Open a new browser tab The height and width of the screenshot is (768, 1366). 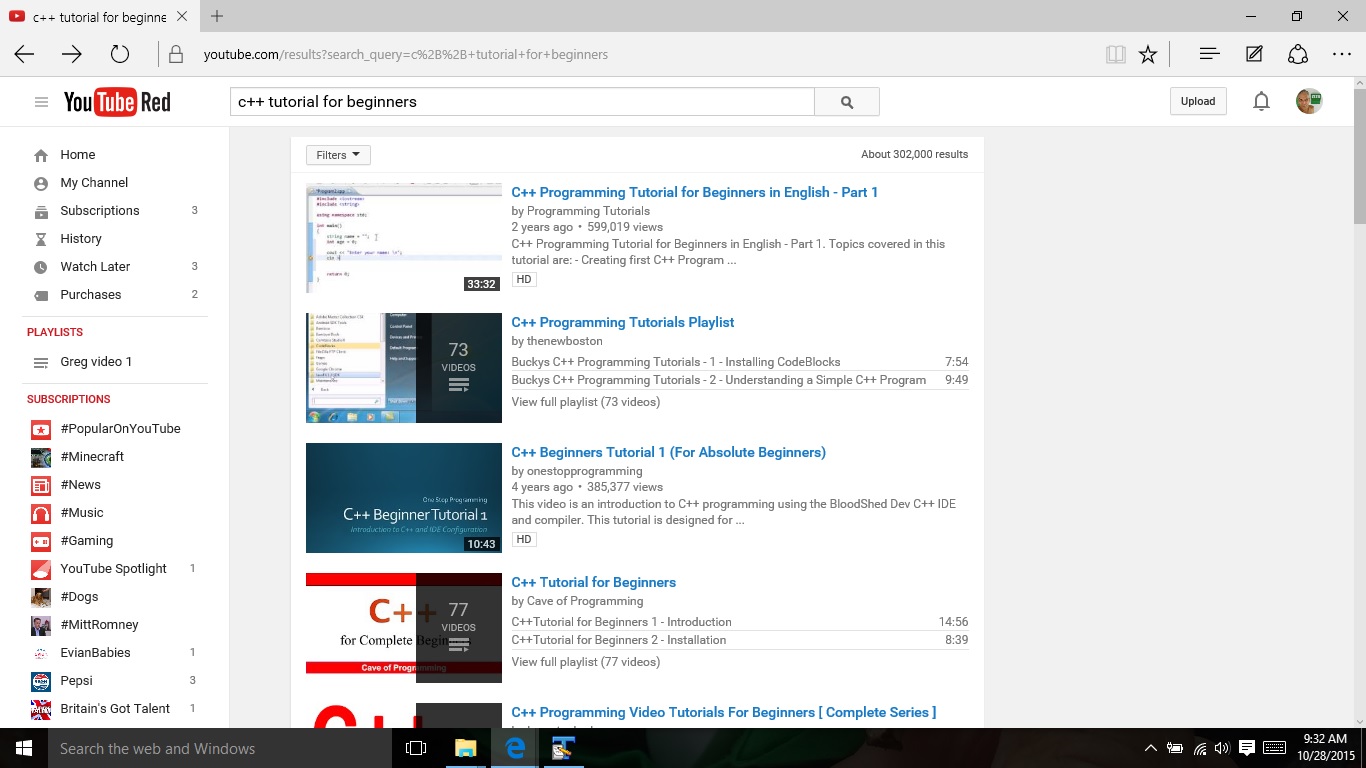(217, 16)
